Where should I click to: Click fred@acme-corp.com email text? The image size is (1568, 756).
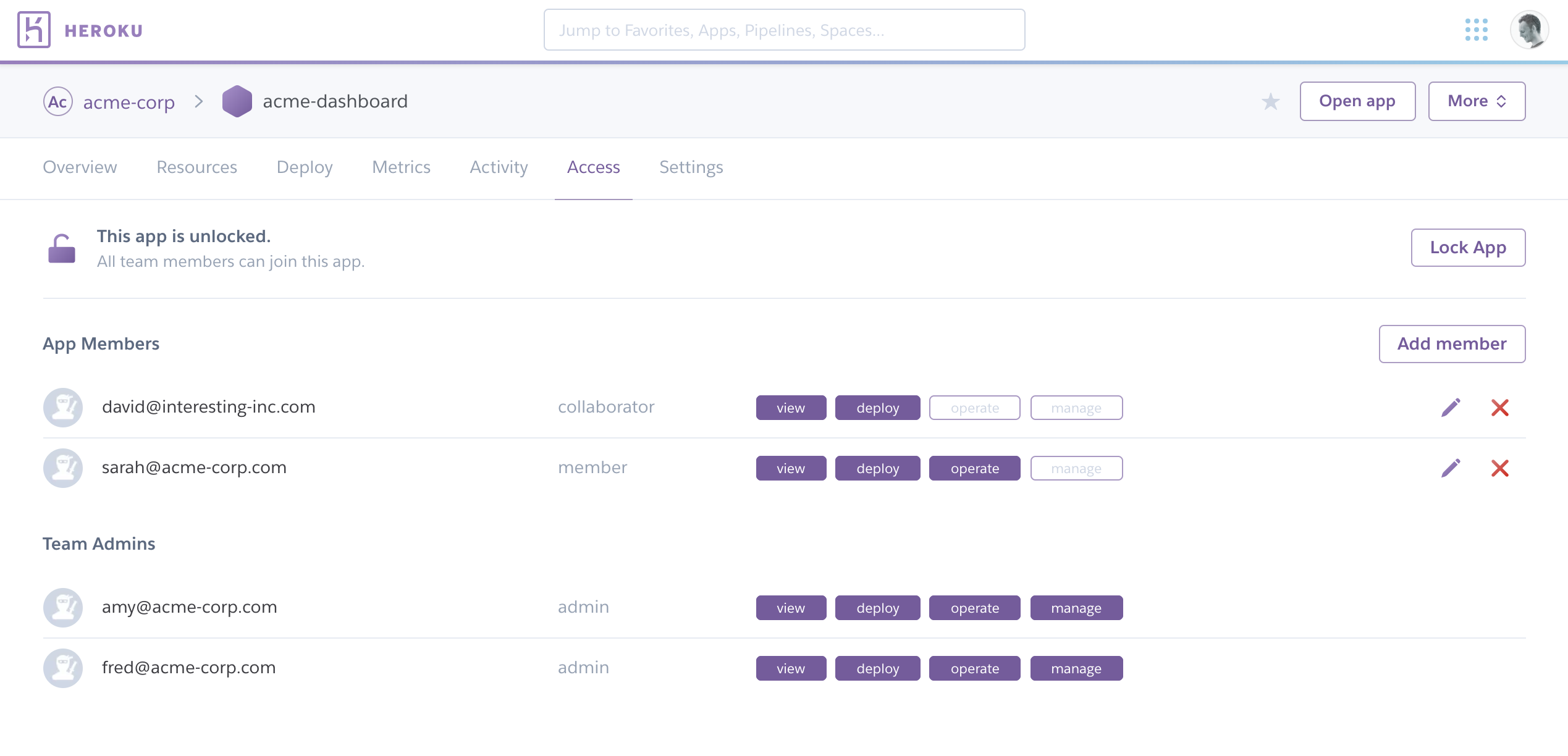pos(188,668)
